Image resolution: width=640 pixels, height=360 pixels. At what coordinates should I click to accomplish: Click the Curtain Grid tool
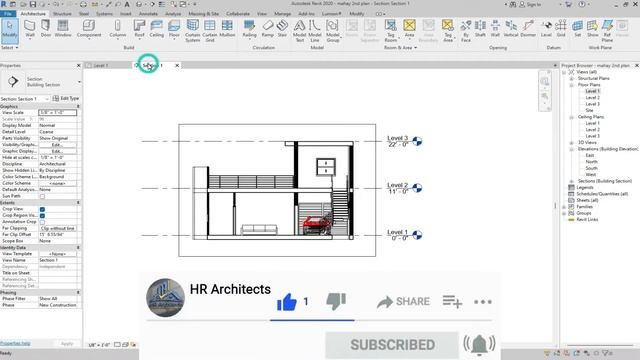tap(210, 31)
